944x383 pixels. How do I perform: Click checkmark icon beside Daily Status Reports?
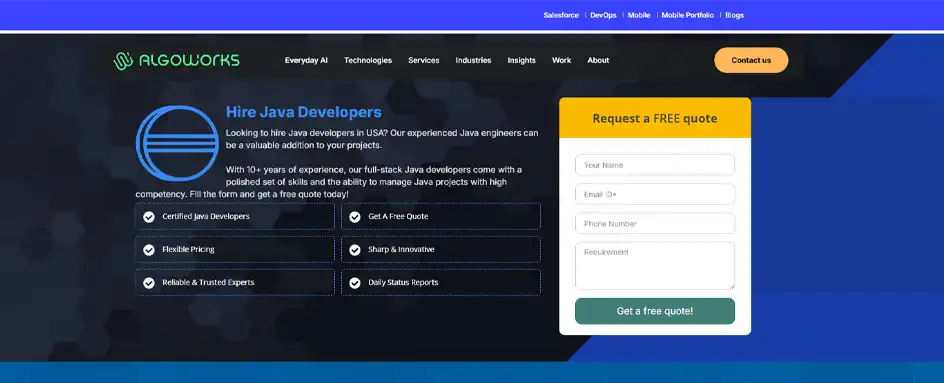click(355, 282)
